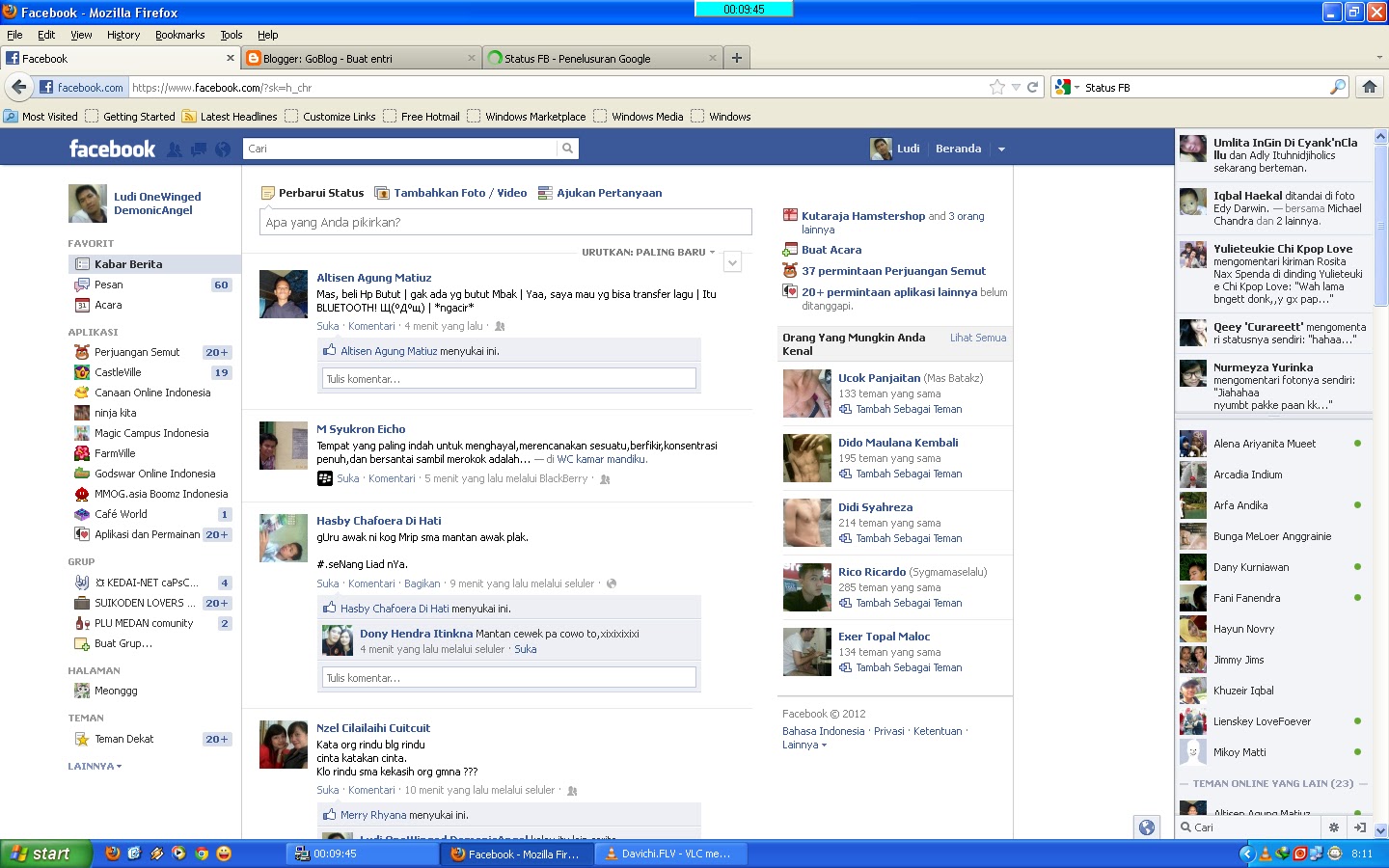
Task: Open the notifications globe icon
Action: tap(223, 149)
